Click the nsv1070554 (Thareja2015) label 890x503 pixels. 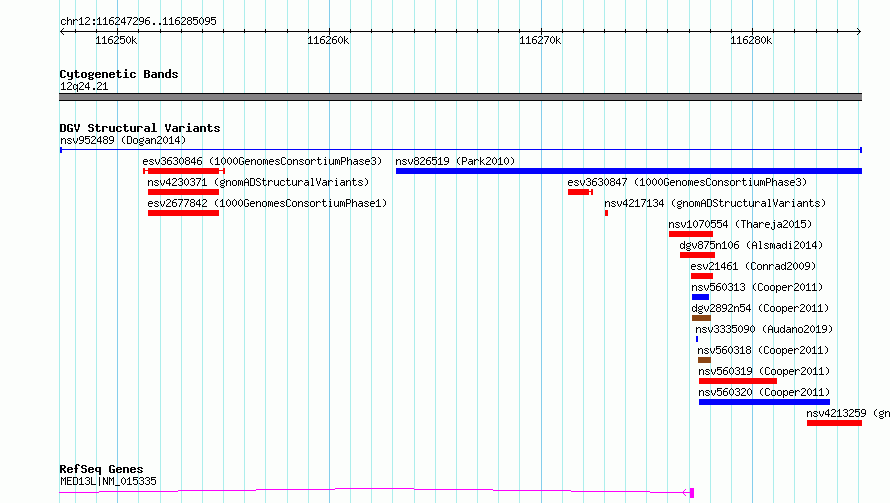[740, 224]
